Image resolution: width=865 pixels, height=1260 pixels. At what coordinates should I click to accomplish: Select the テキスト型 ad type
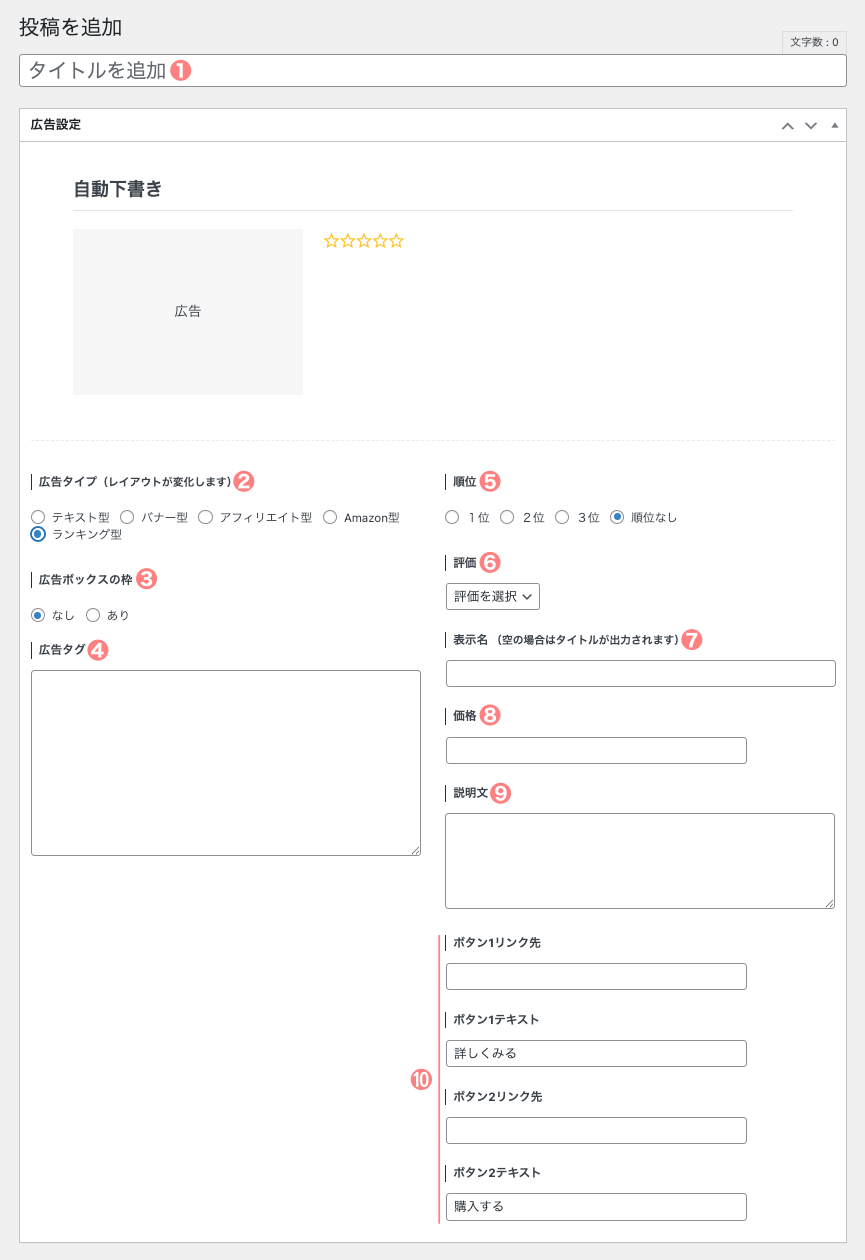pos(39,517)
